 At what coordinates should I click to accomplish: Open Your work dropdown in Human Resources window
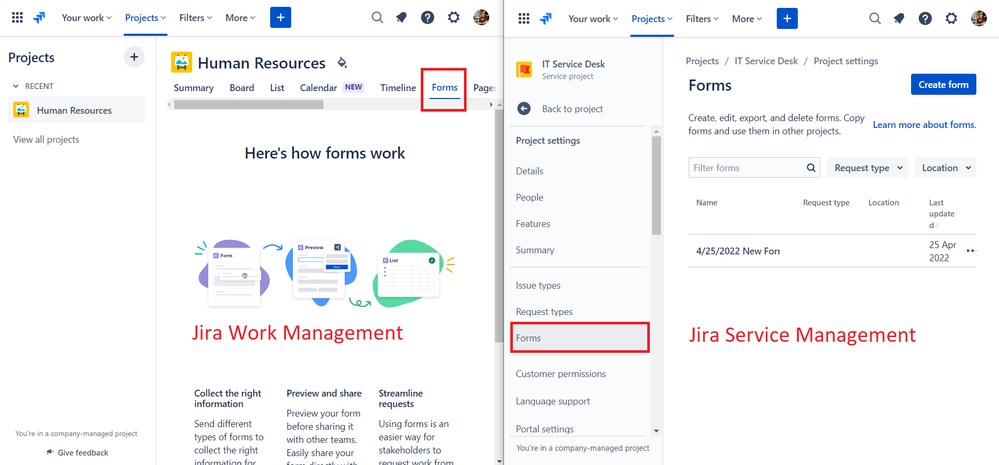point(87,18)
